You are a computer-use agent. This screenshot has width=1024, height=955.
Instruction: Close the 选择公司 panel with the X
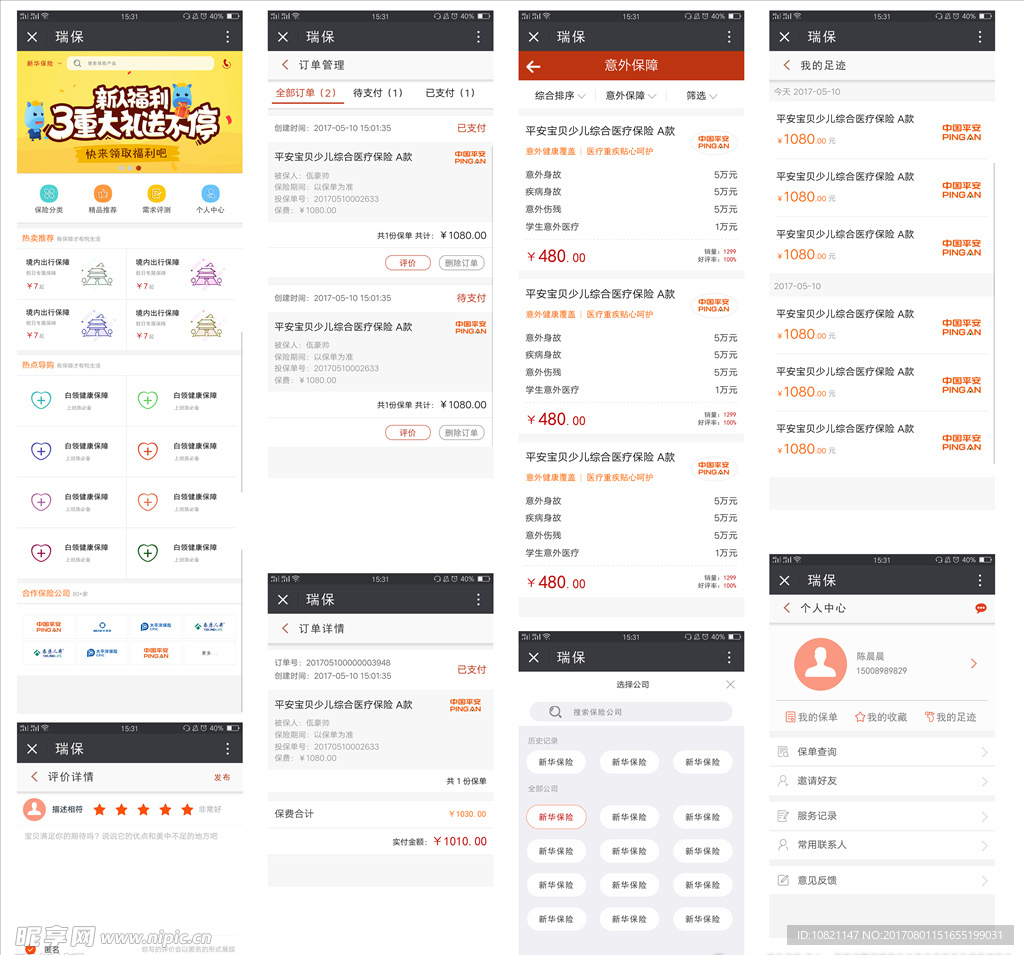[730, 685]
